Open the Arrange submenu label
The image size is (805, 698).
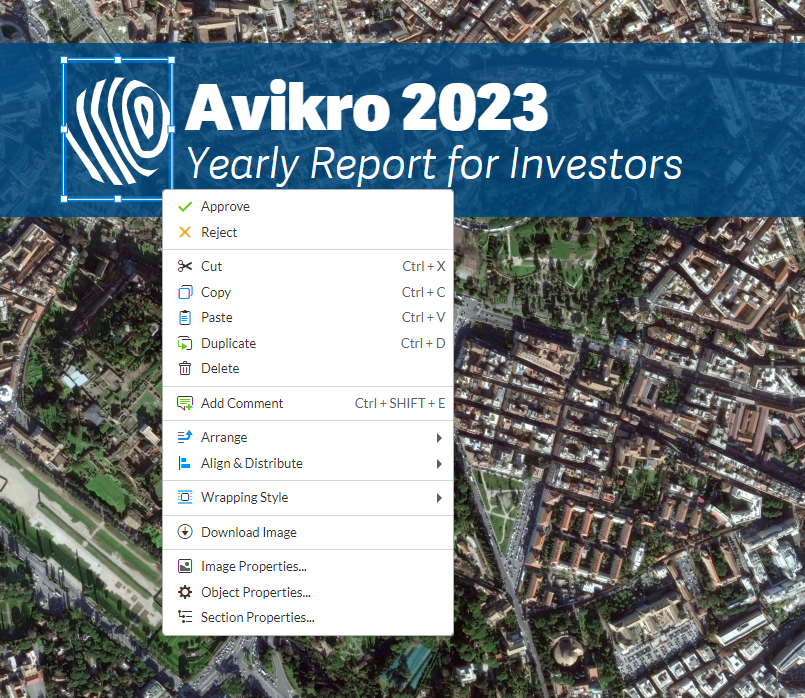point(224,438)
